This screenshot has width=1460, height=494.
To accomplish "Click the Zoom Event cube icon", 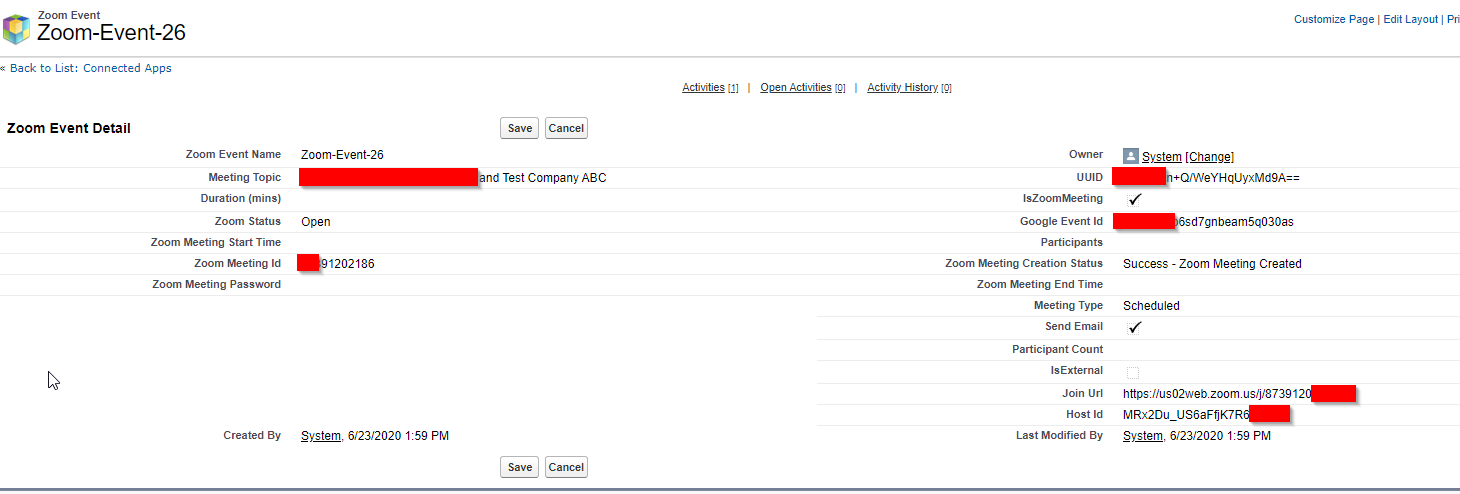I will point(16,30).
